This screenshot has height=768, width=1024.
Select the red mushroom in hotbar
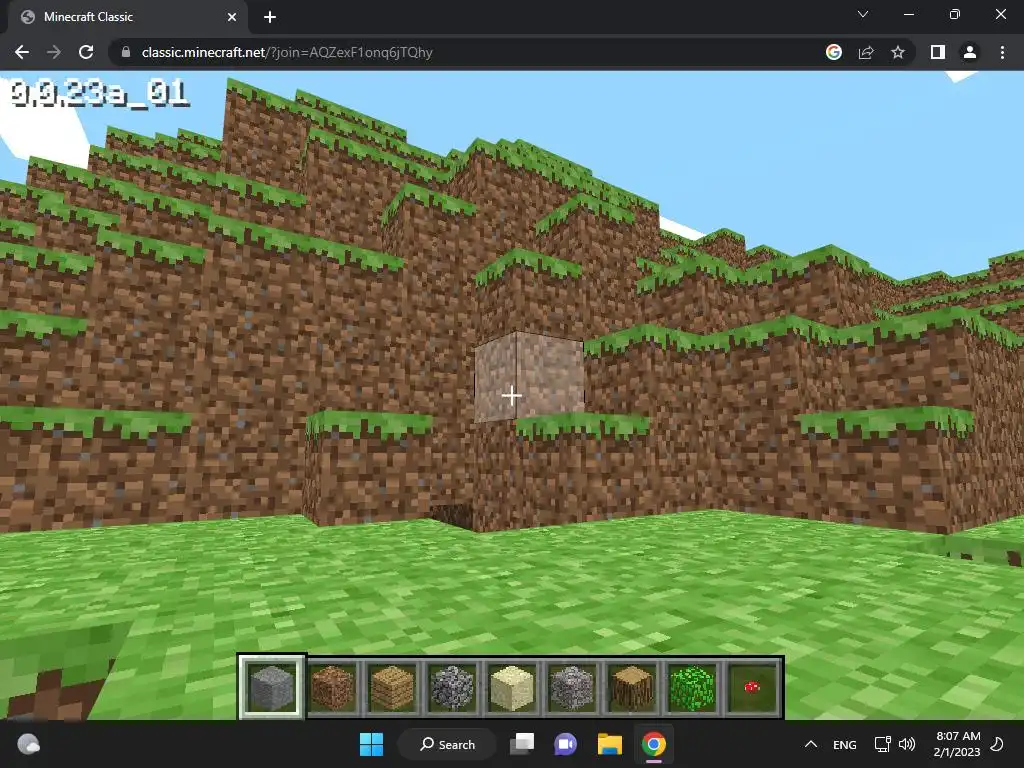(752, 687)
